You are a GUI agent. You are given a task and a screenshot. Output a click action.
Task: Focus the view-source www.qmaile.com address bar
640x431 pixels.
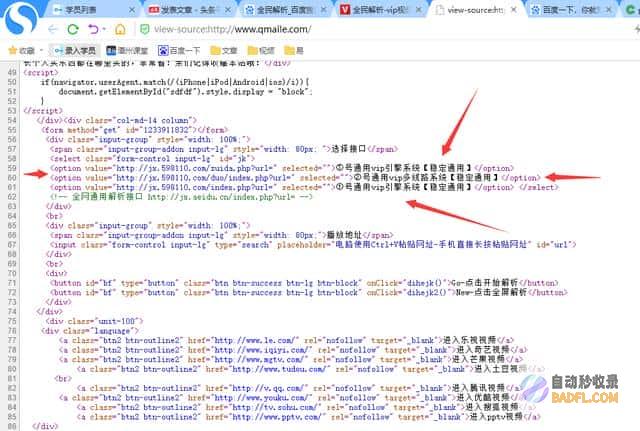[x=233, y=29]
